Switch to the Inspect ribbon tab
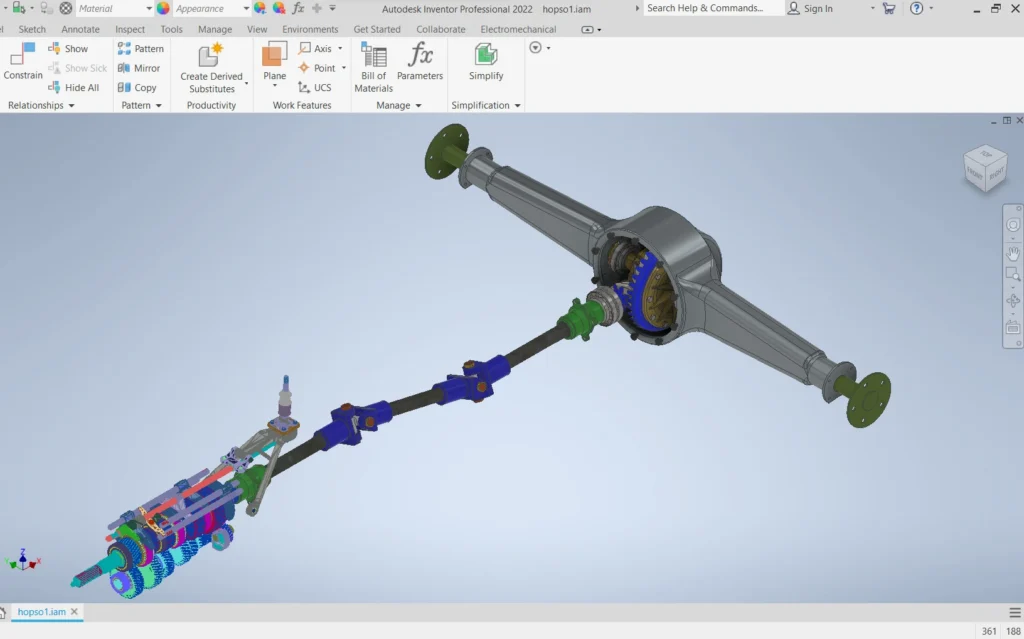1024x639 pixels. pos(130,29)
